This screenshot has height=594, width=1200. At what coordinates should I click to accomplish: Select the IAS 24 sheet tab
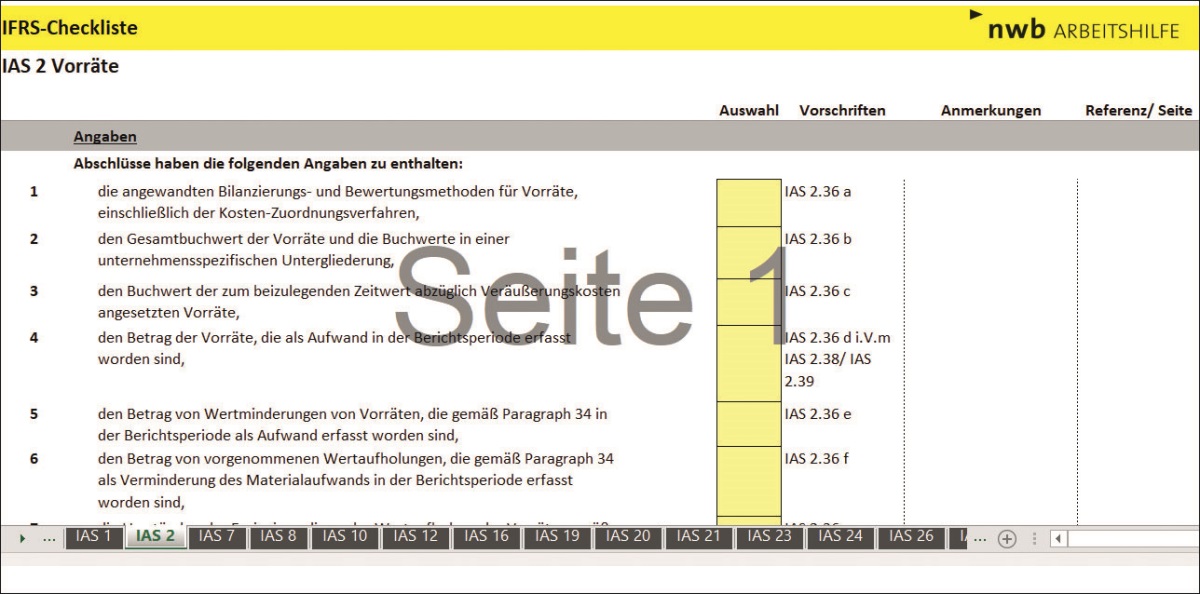tap(840, 537)
